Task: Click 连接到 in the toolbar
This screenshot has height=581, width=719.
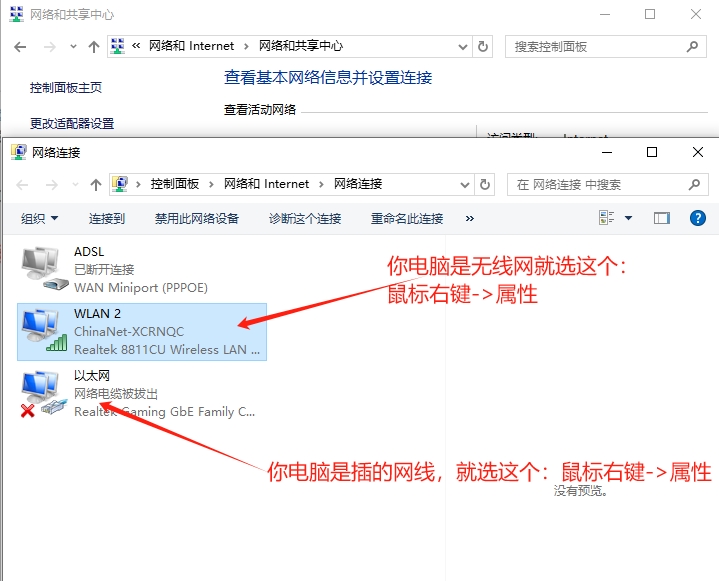Action: tap(107, 218)
